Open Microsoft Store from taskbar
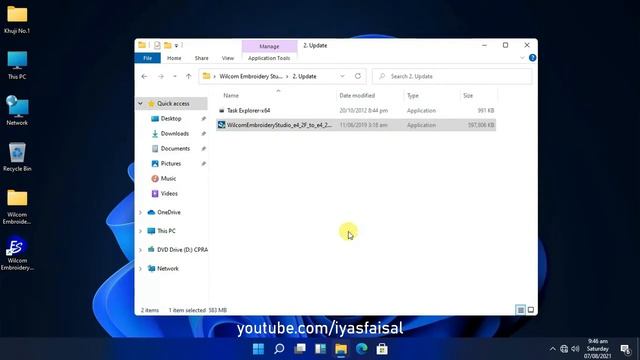640x360 pixels. pyautogui.click(x=382, y=349)
